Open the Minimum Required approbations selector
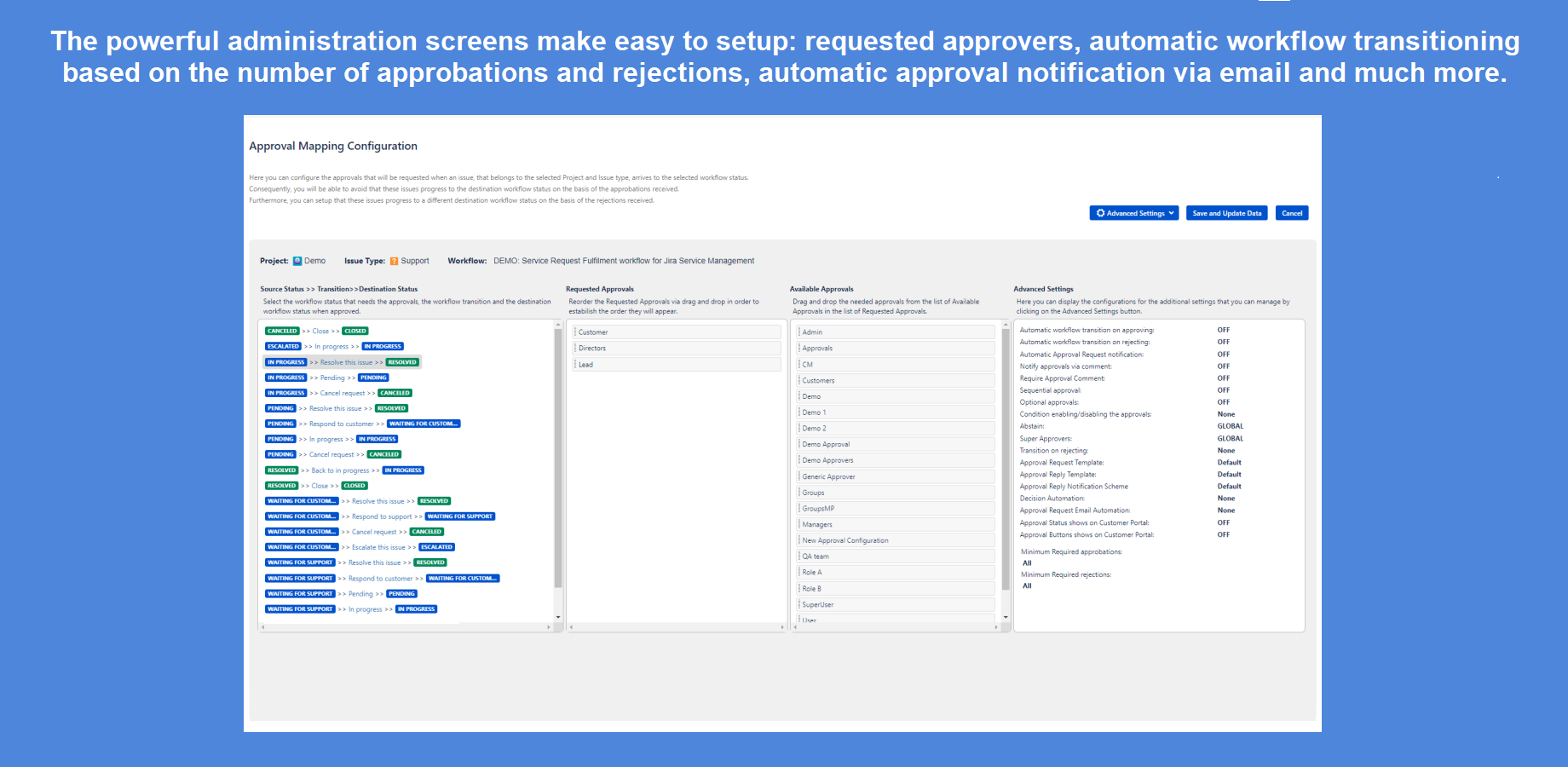 [x=1028, y=562]
